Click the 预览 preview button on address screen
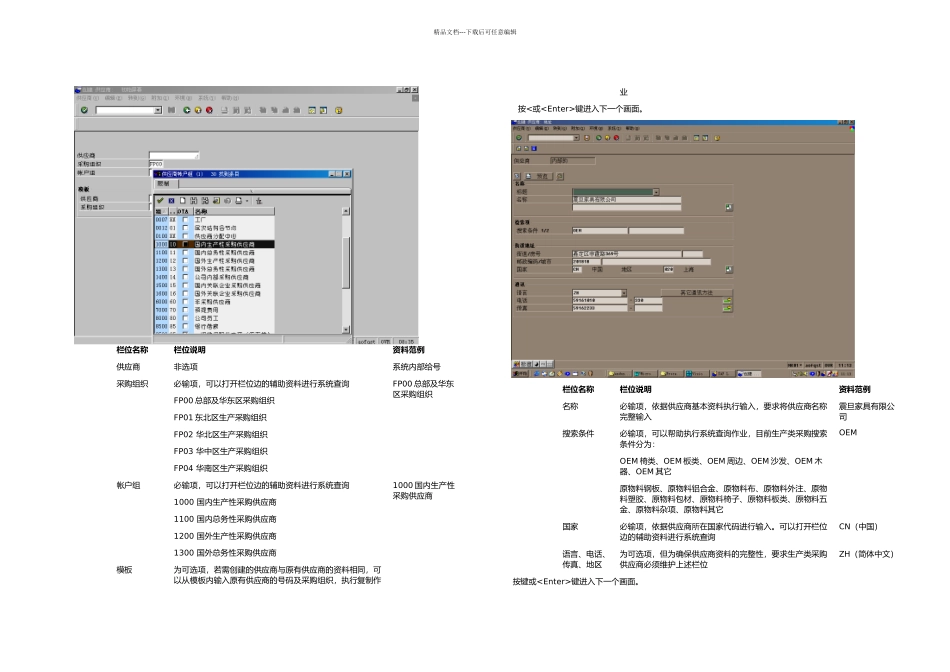This screenshot has height=672, width=950. [541, 176]
